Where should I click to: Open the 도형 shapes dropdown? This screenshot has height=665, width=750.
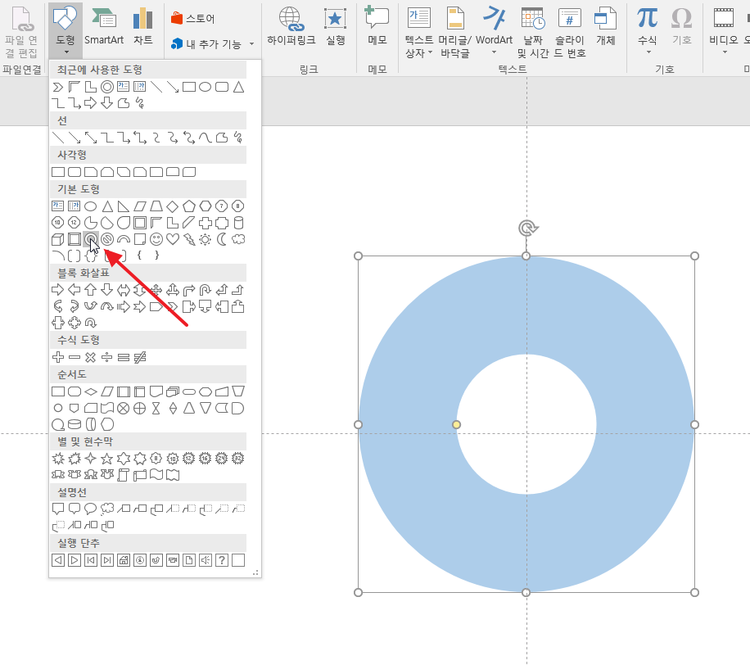(66, 30)
